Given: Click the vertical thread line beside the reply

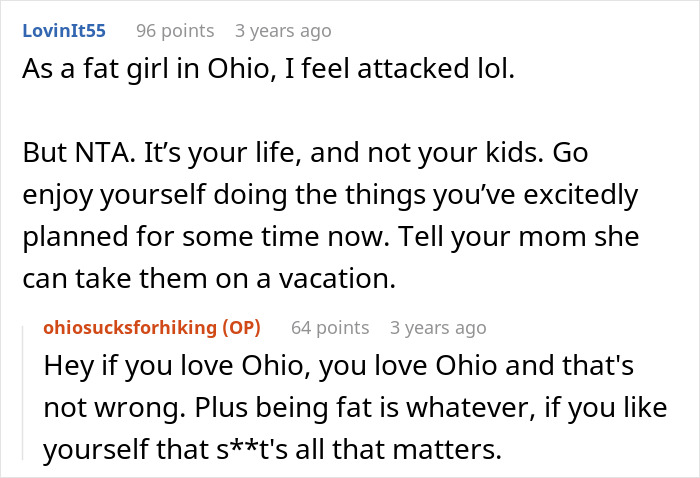Looking at the screenshot, I should tap(25, 390).
